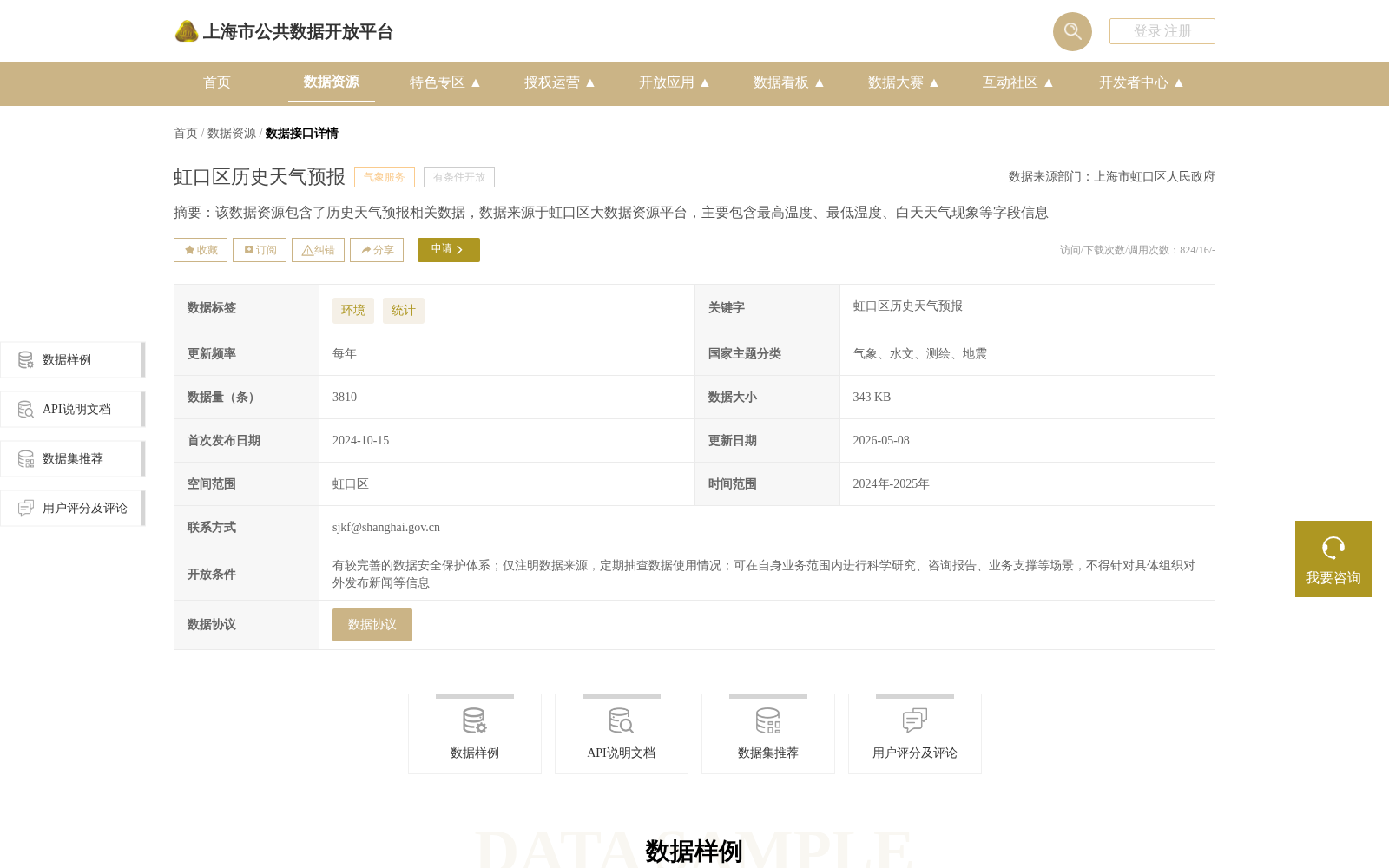Click the chat bubbles icon in 用户评分及评论 card
This screenshot has width=1389, height=868.
(915, 720)
